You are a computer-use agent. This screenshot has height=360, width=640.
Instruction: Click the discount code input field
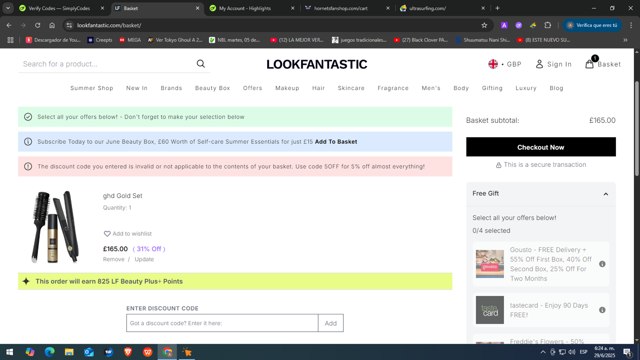click(x=222, y=323)
